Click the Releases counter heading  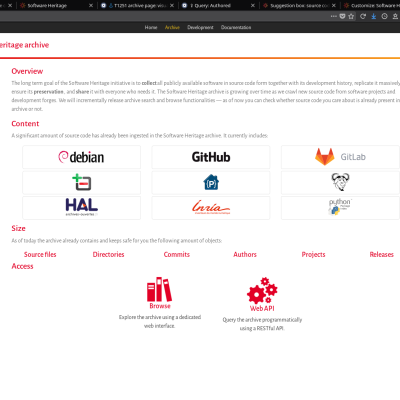(382, 254)
